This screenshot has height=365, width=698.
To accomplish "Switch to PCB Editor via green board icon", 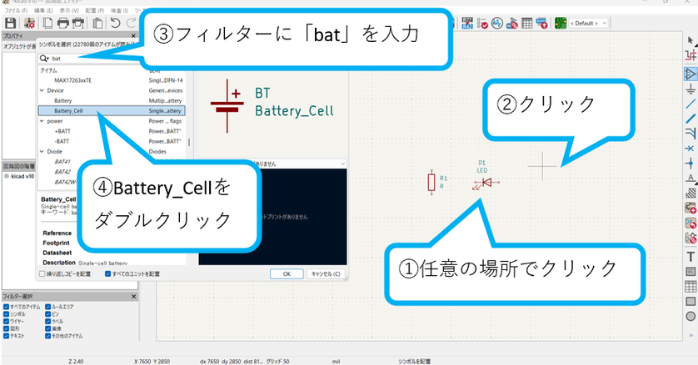I will [x=560, y=23].
